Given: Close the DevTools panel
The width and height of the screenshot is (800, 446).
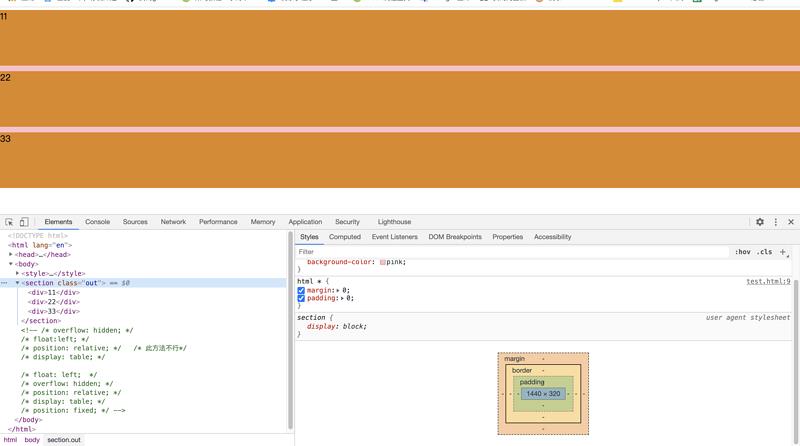Looking at the screenshot, I should click(791, 222).
